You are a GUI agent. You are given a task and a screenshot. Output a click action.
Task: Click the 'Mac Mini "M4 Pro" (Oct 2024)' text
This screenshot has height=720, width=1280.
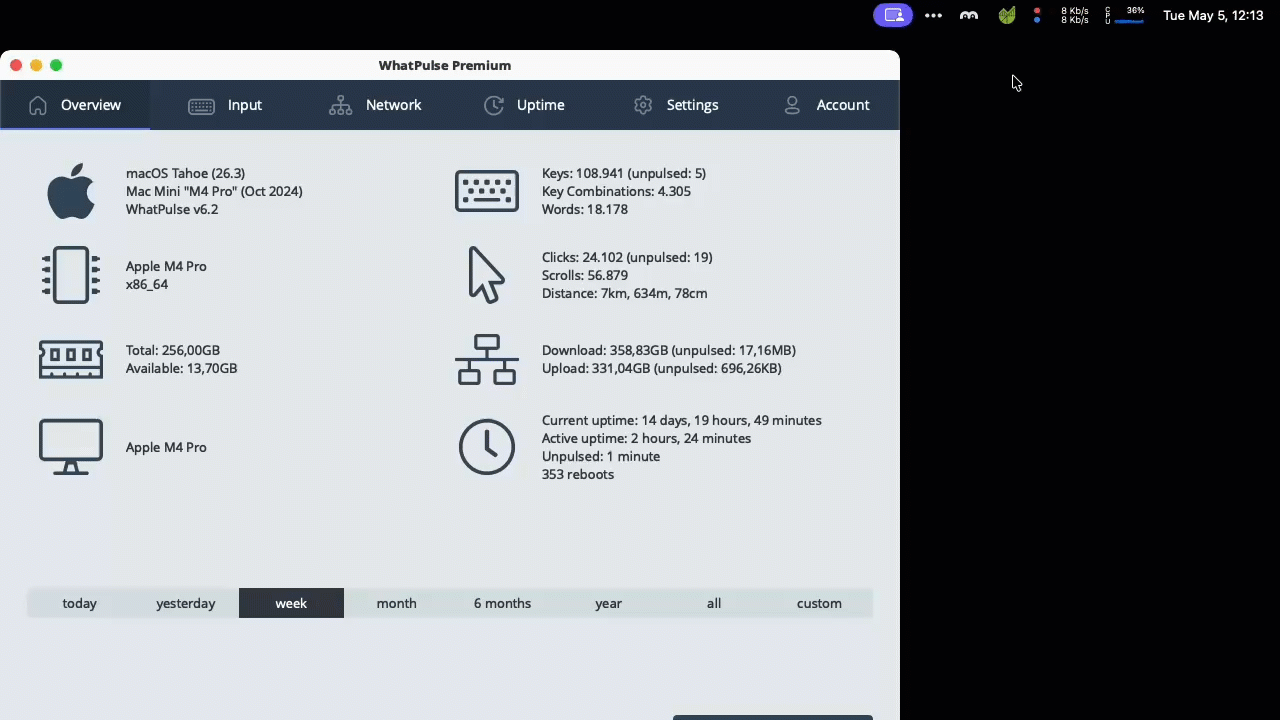tap(214, 191)
